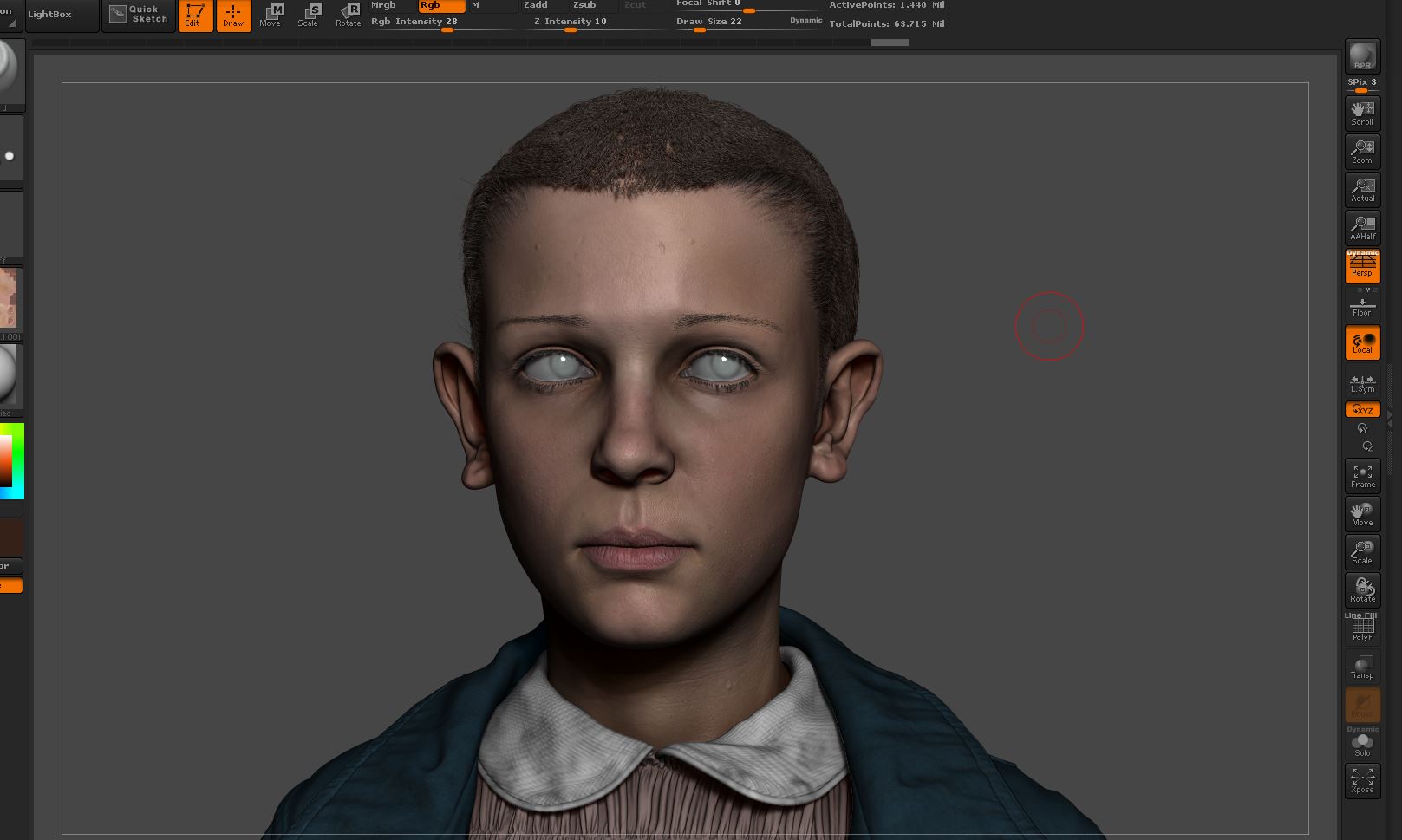Toggle Transp transparency mode
This screenshot has width=1402, height=840.
(1362, 666)
